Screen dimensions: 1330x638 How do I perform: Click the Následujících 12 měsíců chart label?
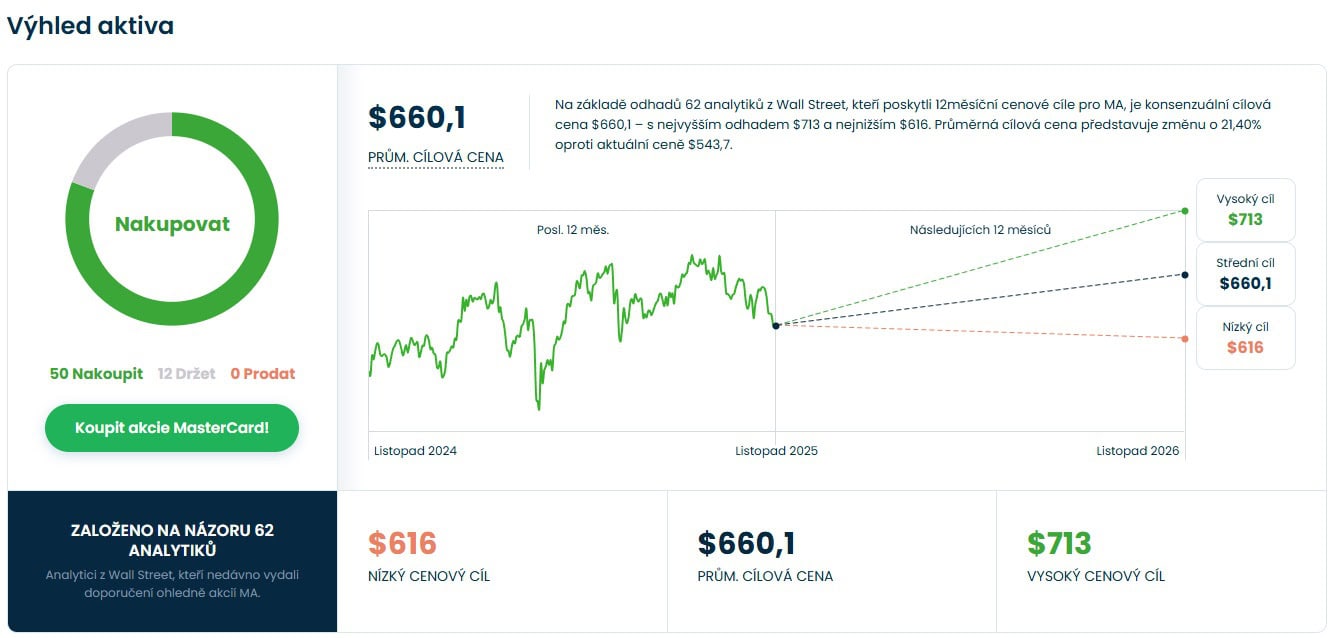(x=980, y=230)
